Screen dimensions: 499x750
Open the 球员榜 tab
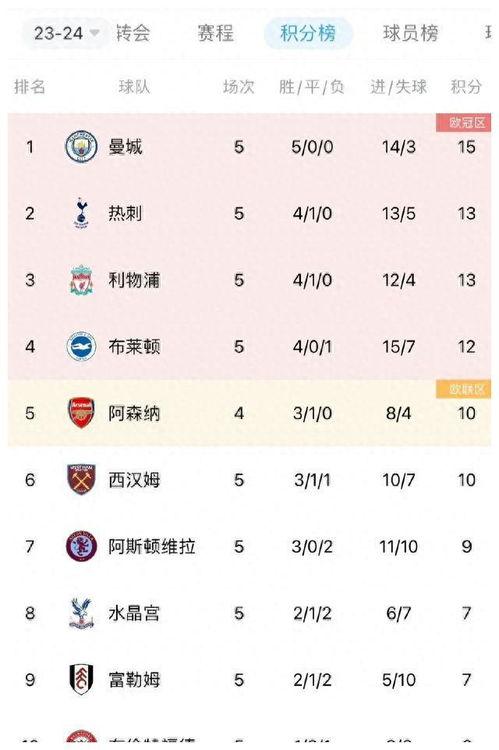click(x=410, y=33)
